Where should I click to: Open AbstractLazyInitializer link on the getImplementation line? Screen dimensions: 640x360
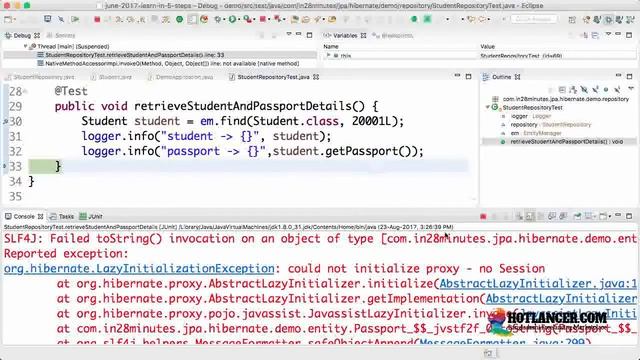pos(561,299)
